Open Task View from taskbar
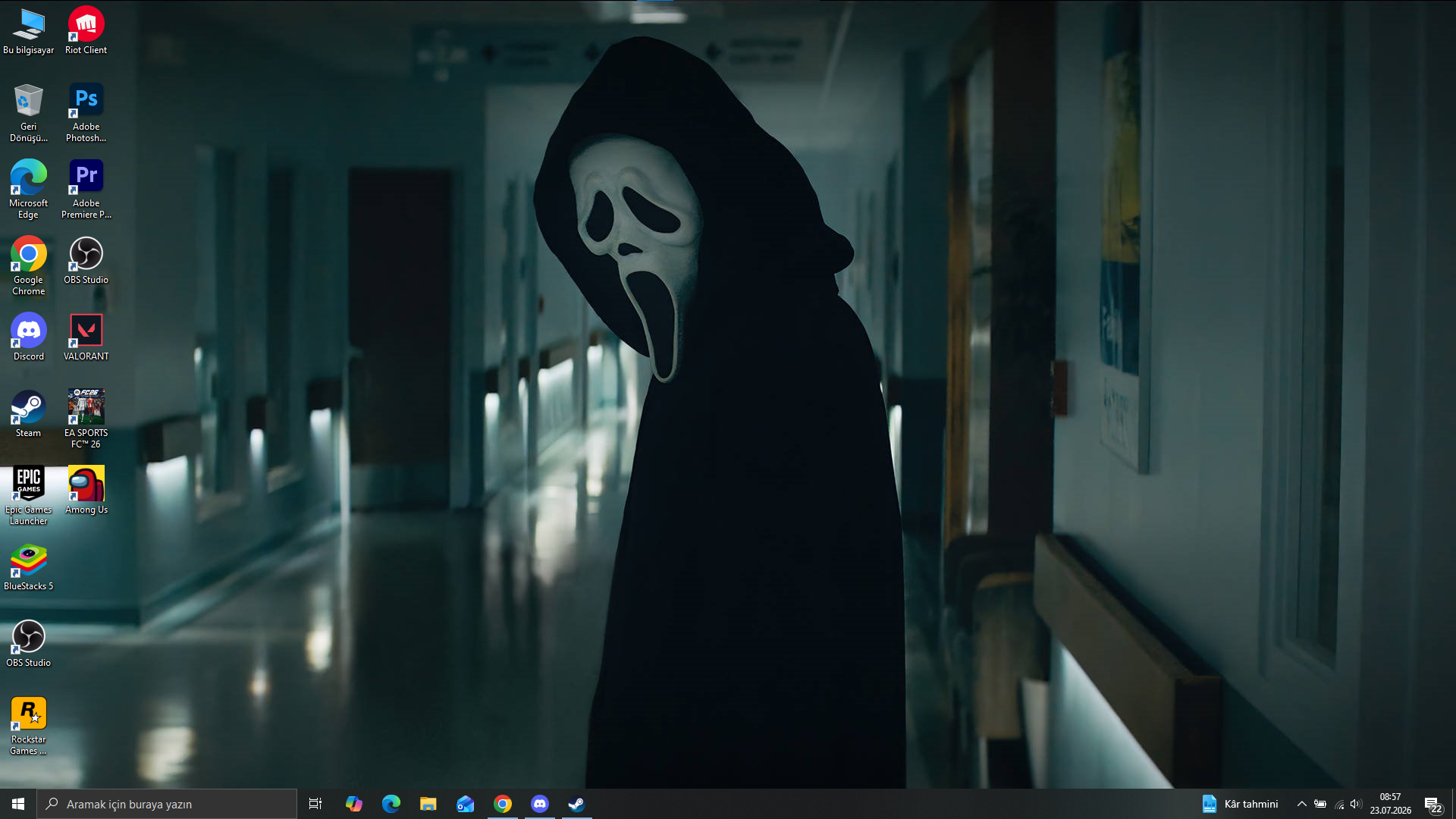Image resolution: width=1456 pixels, height=819 pixels. pos(315,804)
